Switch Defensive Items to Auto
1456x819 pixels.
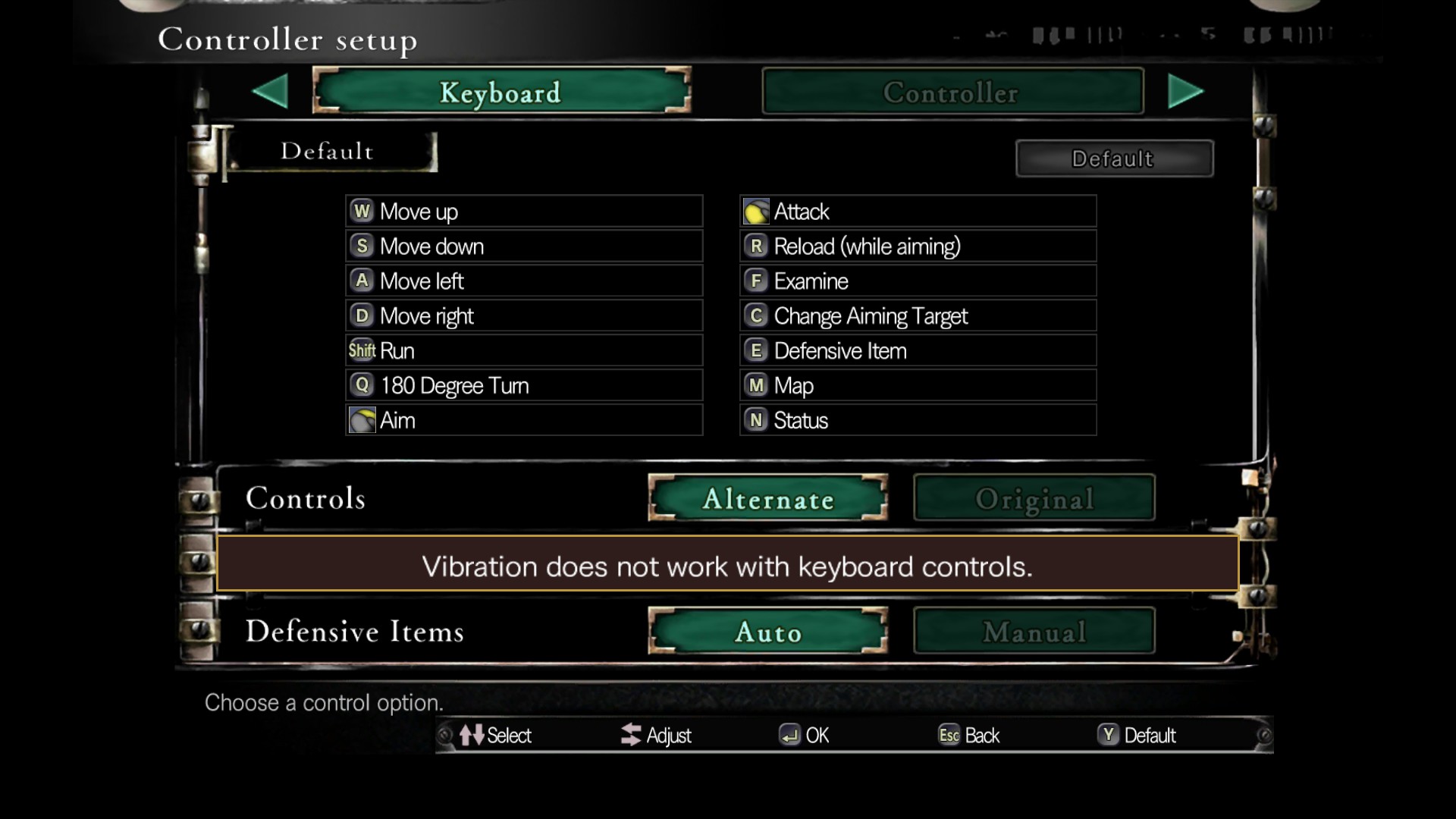point(768,631)
